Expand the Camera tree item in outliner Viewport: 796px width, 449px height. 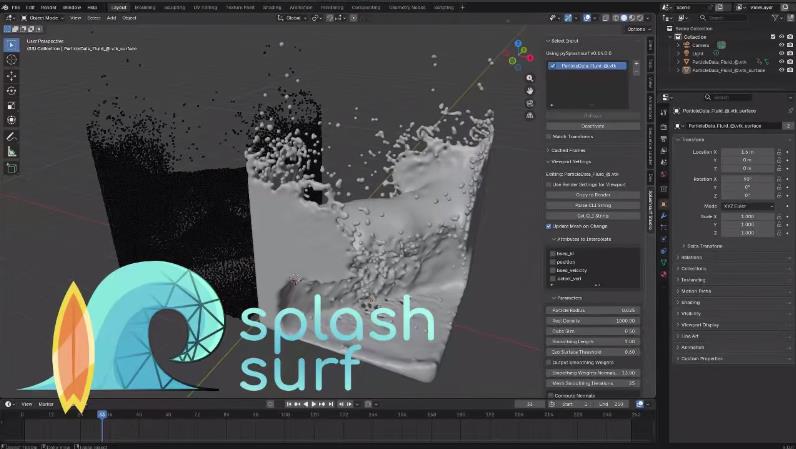(x=679, y=45)
